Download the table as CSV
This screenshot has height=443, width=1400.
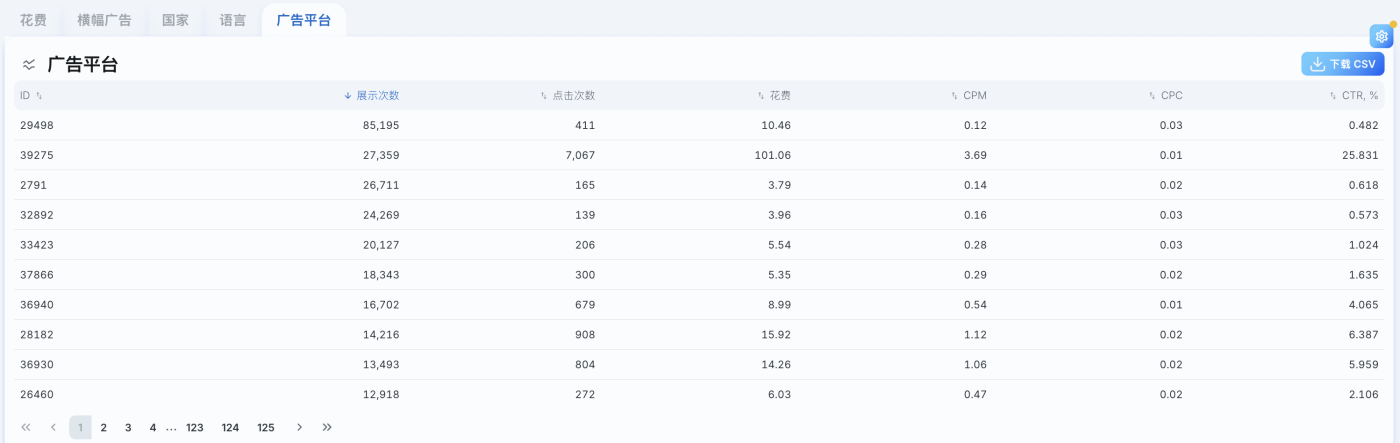pos(1342,64)
